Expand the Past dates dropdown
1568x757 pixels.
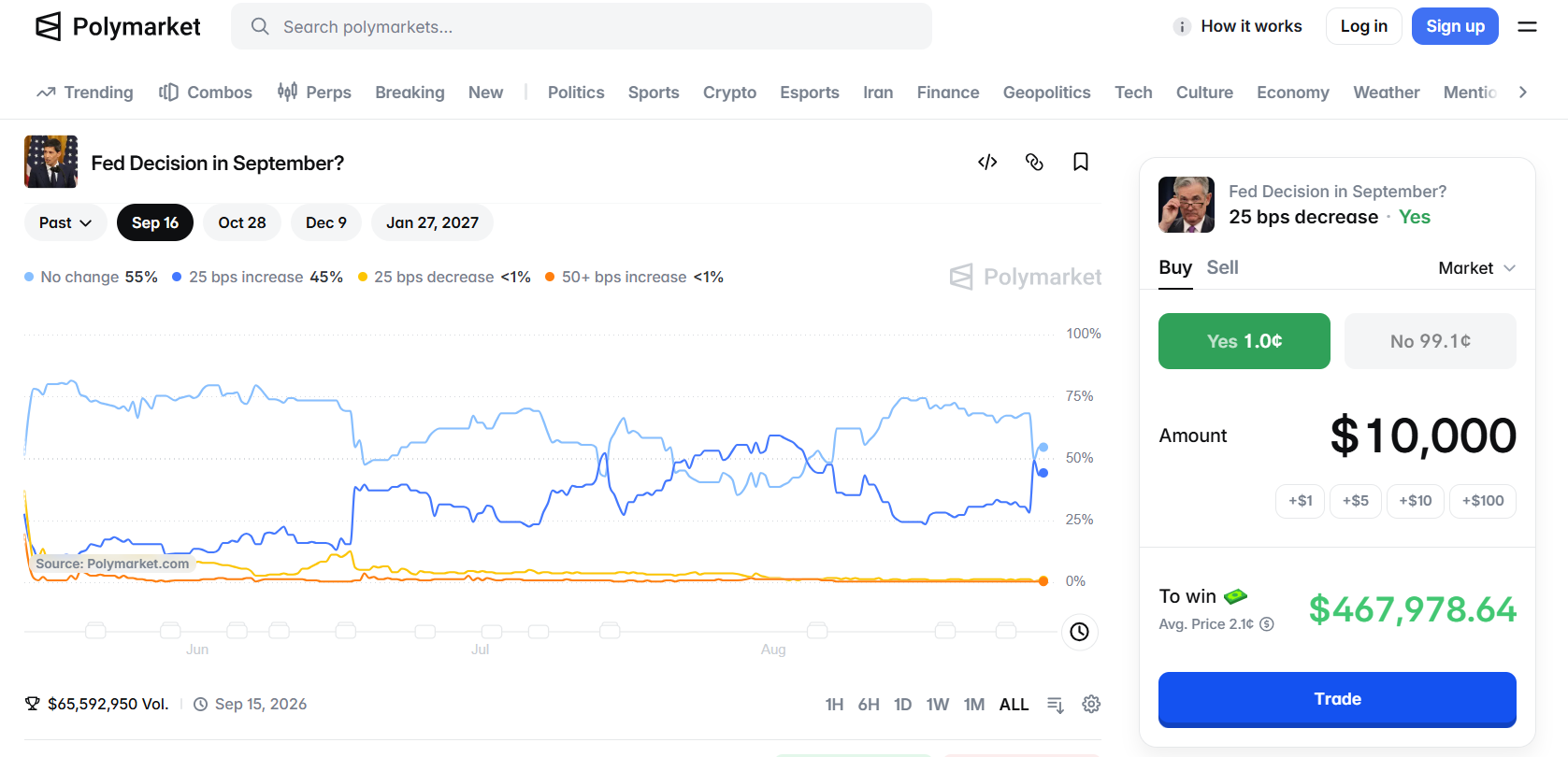click(65, 222)
